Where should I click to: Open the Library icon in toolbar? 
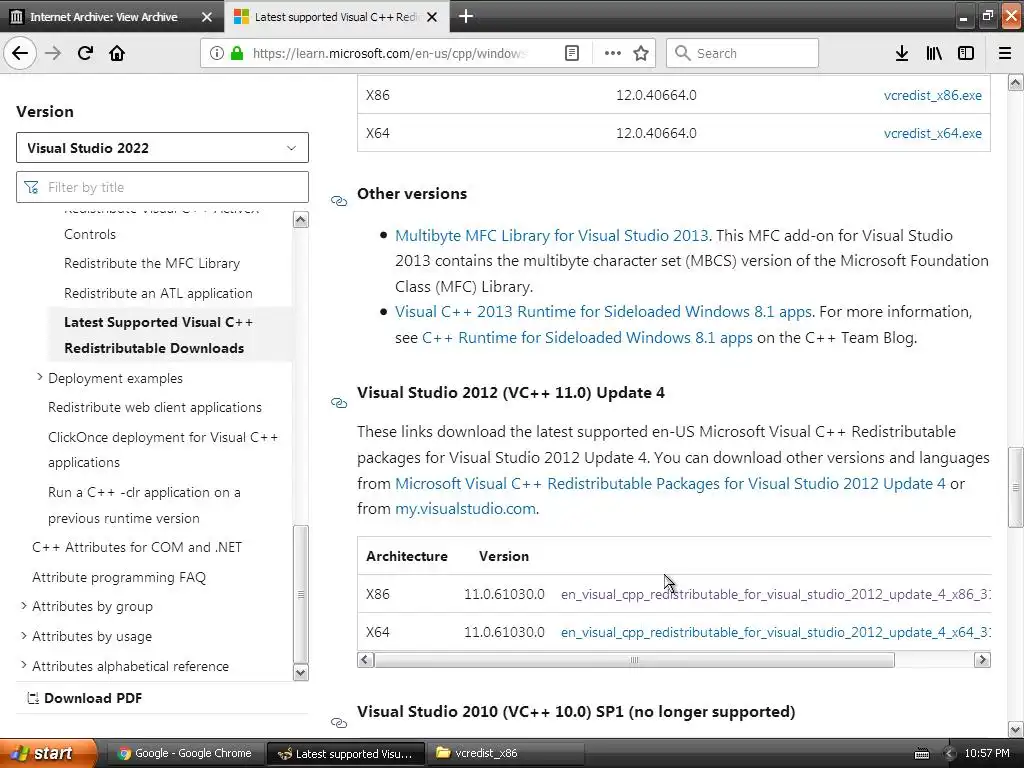pos(934,54)
